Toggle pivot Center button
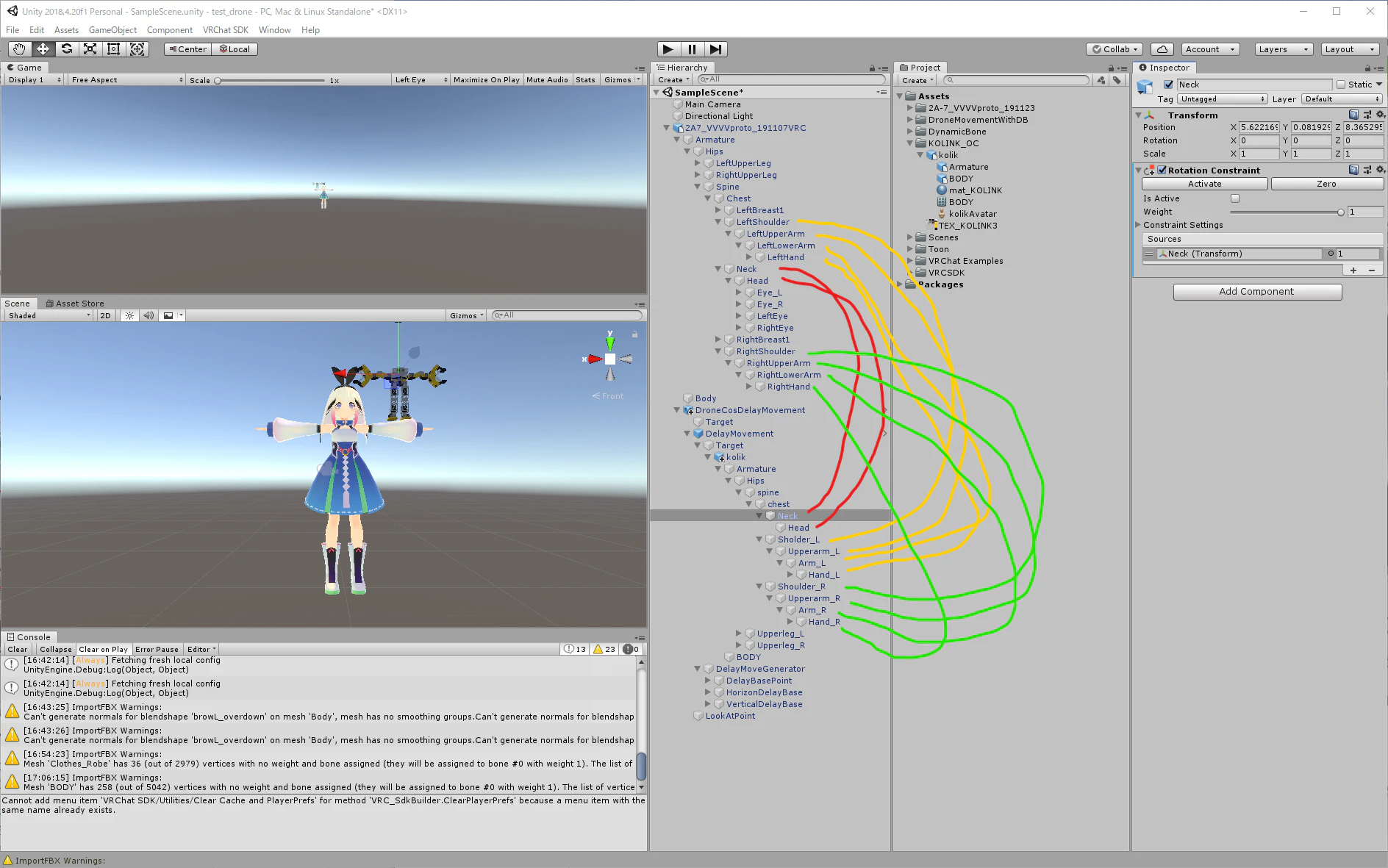Viewport: 1388px width, 868px height. coord(187,49)
